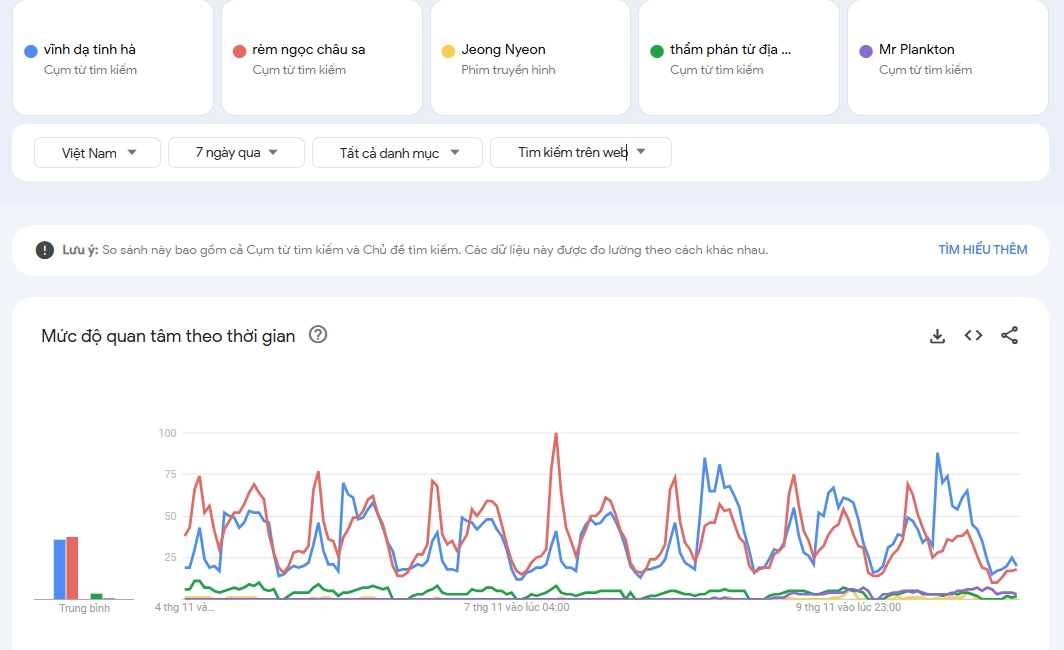Image resolution: width=1064 pixels, height=650 pixels.
Task: Download the interest over time chart data
Action: click(937, 336)
